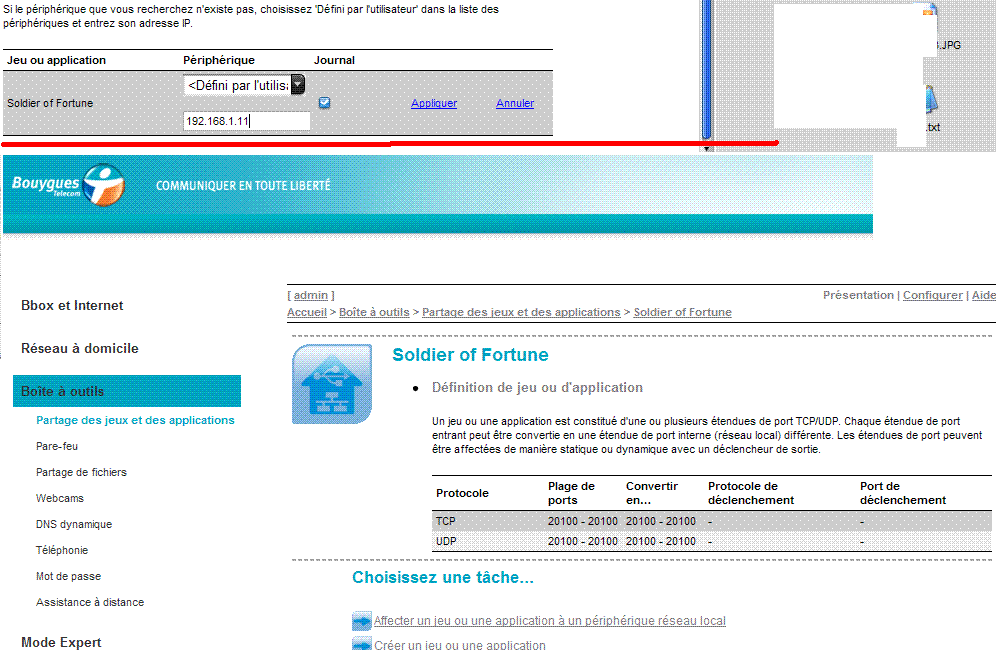Open Réseau à domicile menu

point(79,349)
